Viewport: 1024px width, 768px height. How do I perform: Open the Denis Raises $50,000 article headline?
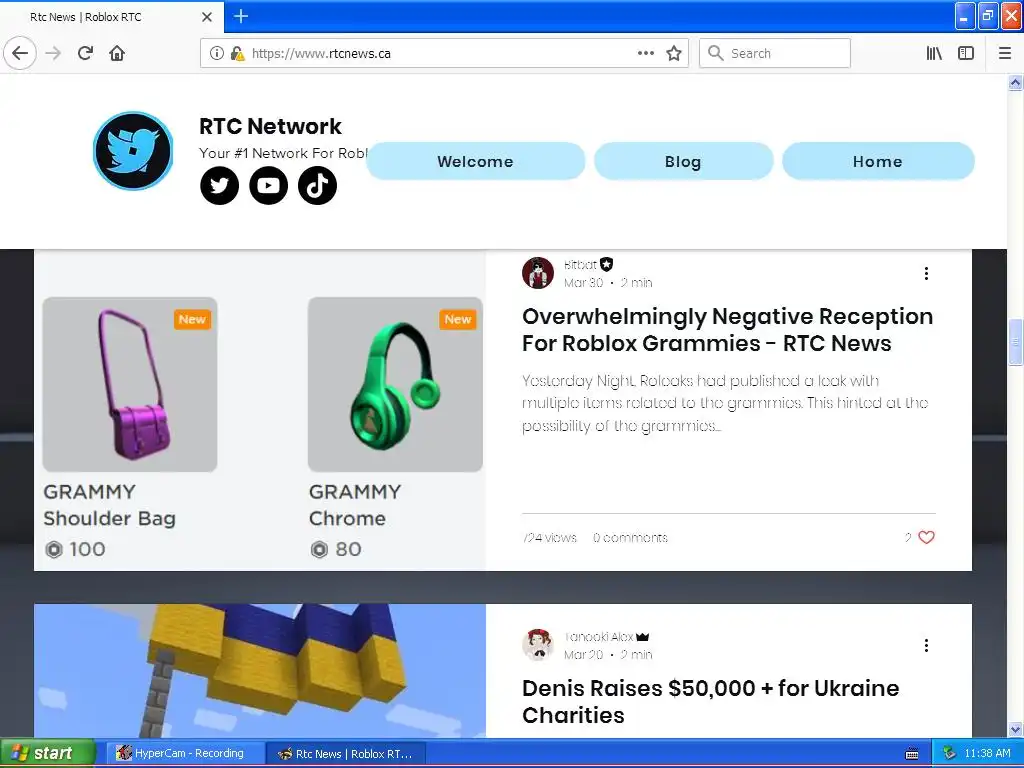pos(711,701)
